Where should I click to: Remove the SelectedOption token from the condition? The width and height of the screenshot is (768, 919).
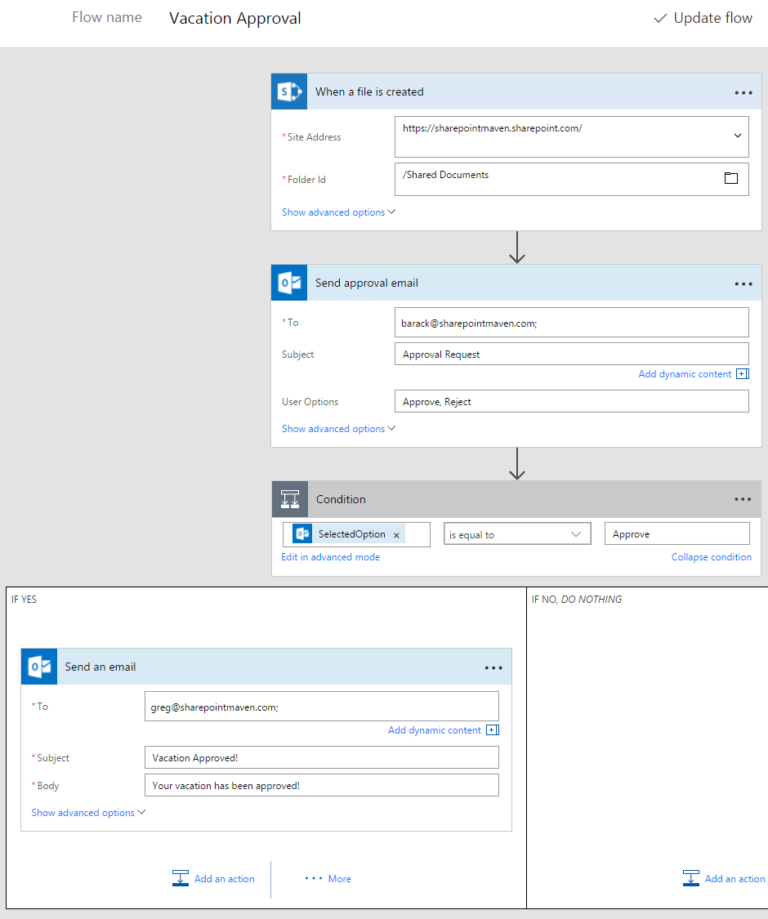tap(396, 535)
